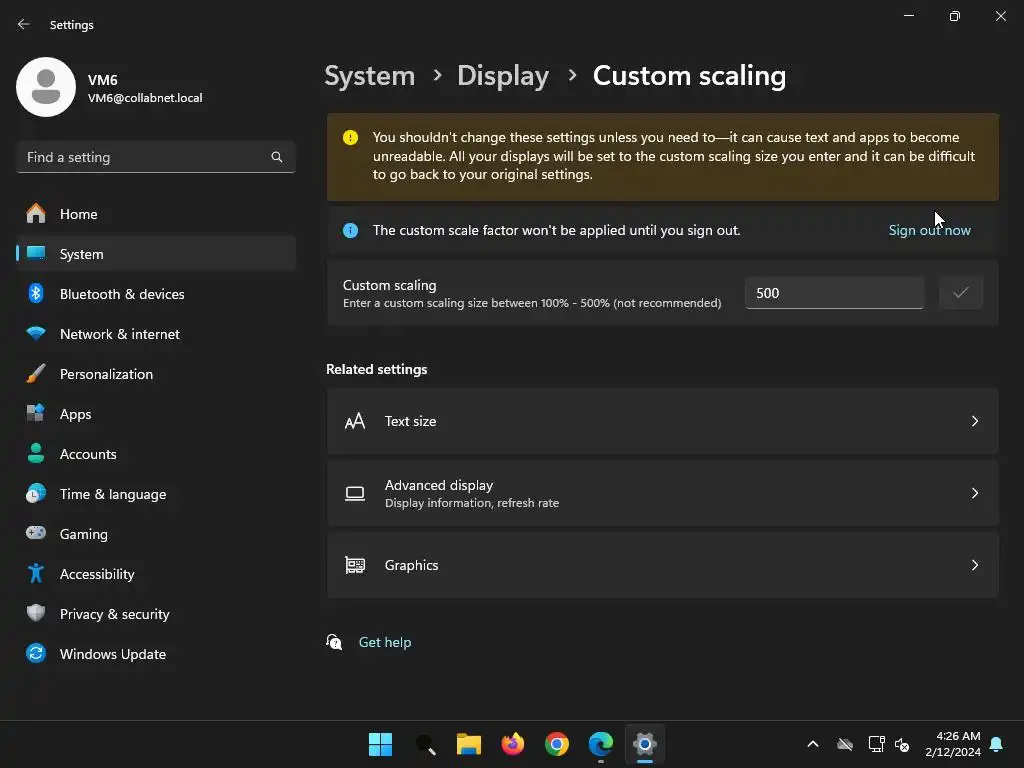This screenshot has width=1024, height=768.
Task: Go to Accessibility settings
Action: pos(97,574)
